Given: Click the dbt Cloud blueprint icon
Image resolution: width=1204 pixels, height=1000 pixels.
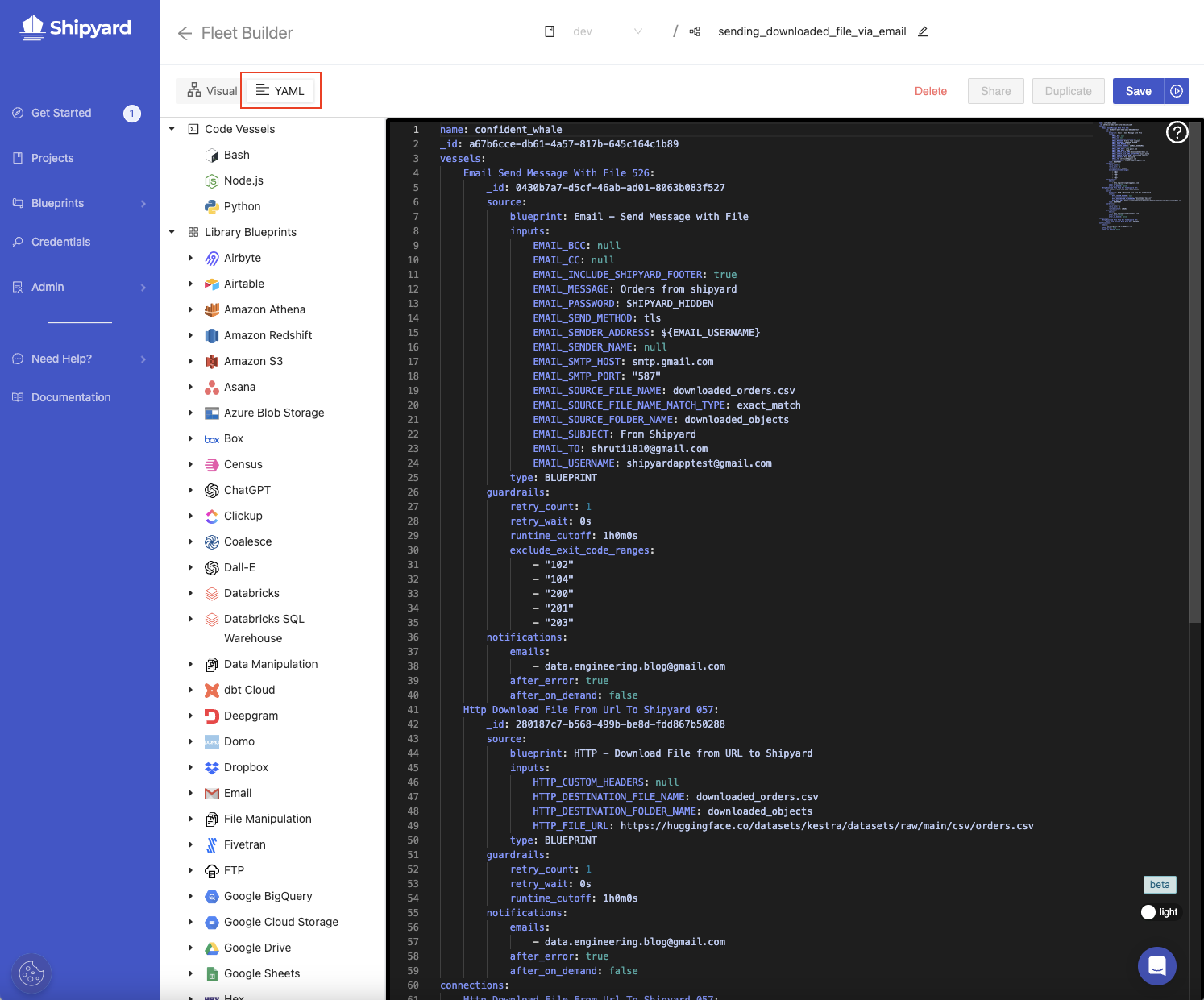Looking at the screenshot, I should click(211, 690).
